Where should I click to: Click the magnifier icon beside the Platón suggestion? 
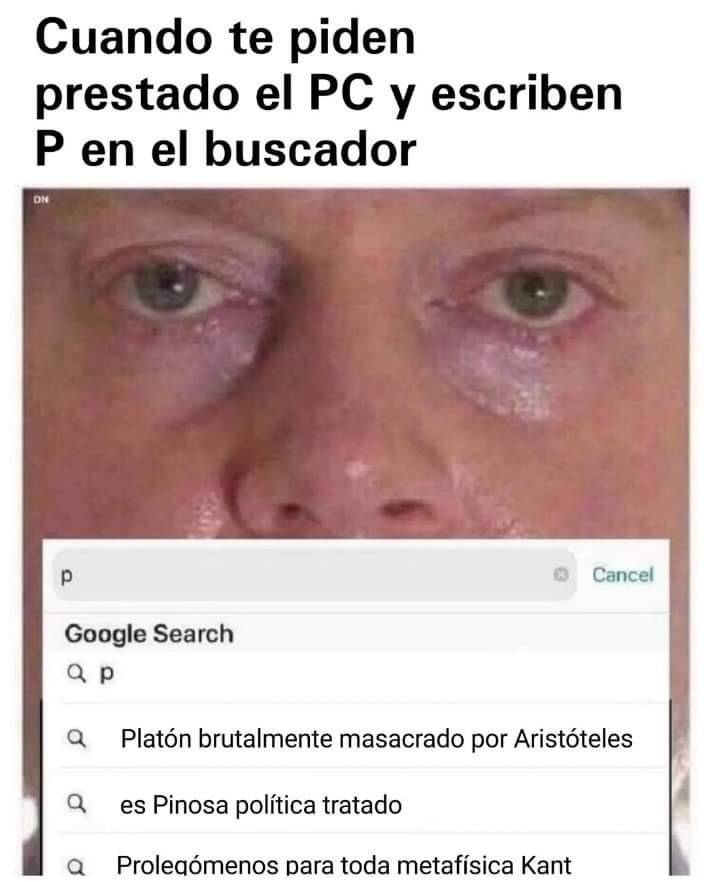[x=77, y=738]
